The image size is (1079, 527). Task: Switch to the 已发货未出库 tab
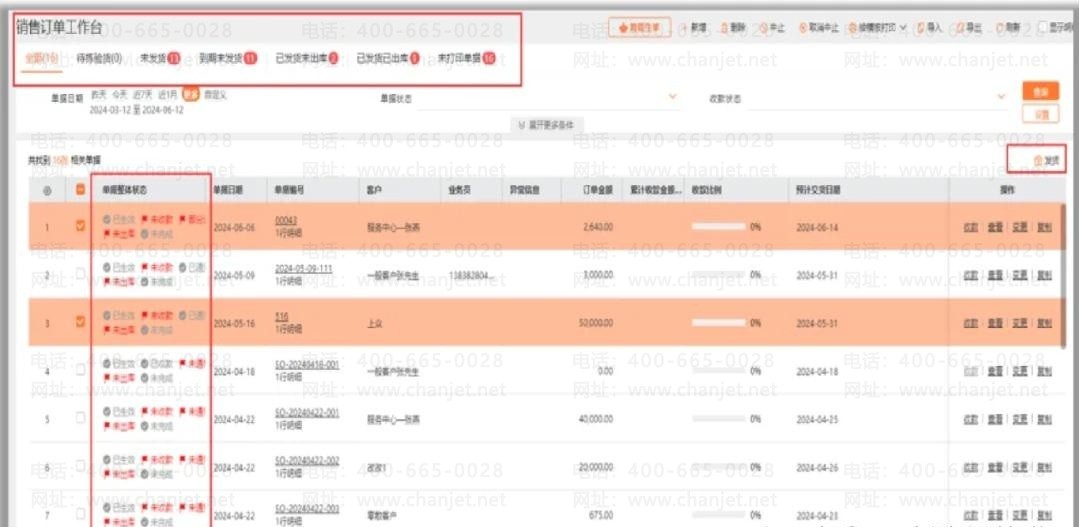pos(306,58)
